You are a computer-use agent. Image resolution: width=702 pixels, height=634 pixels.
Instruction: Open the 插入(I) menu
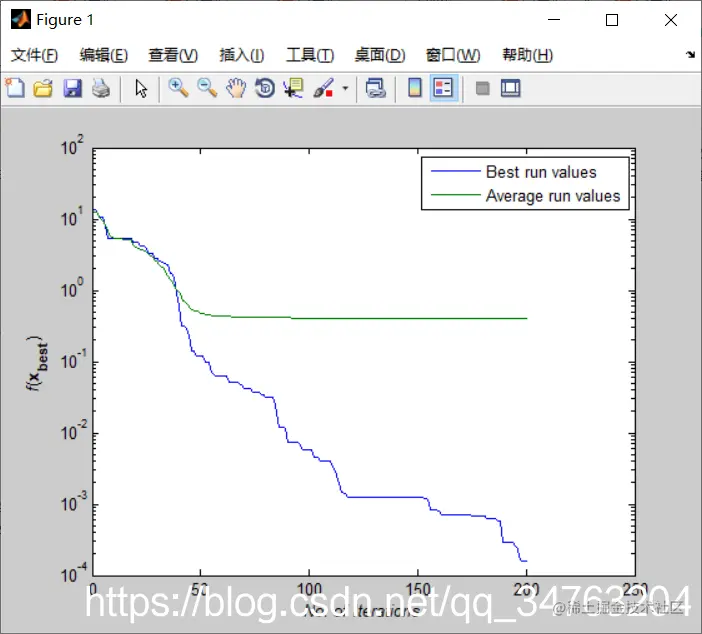click(242, 55)
